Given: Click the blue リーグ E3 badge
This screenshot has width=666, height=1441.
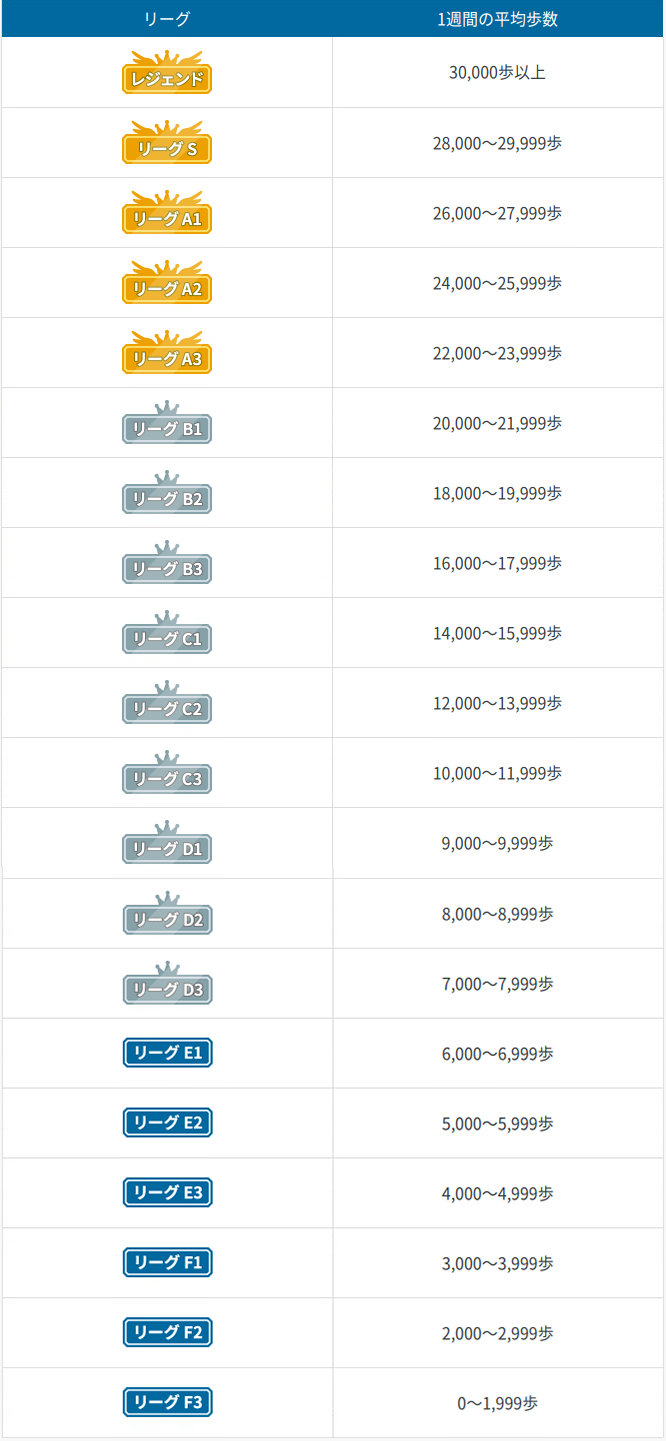Looking at the screenshot, I should tap(167, 1193).
